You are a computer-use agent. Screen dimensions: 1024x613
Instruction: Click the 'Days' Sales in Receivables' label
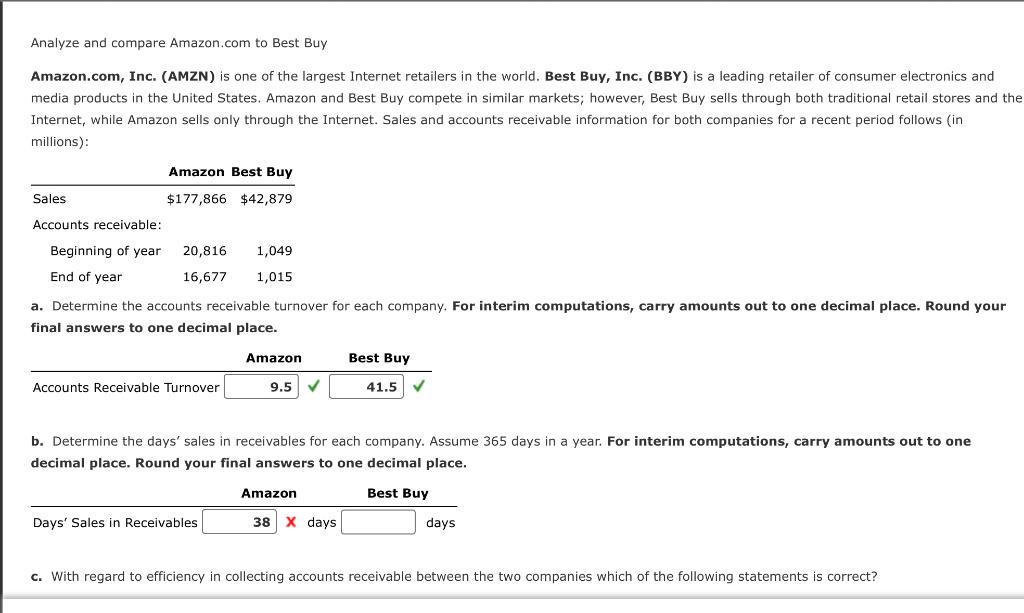[115, 522]
